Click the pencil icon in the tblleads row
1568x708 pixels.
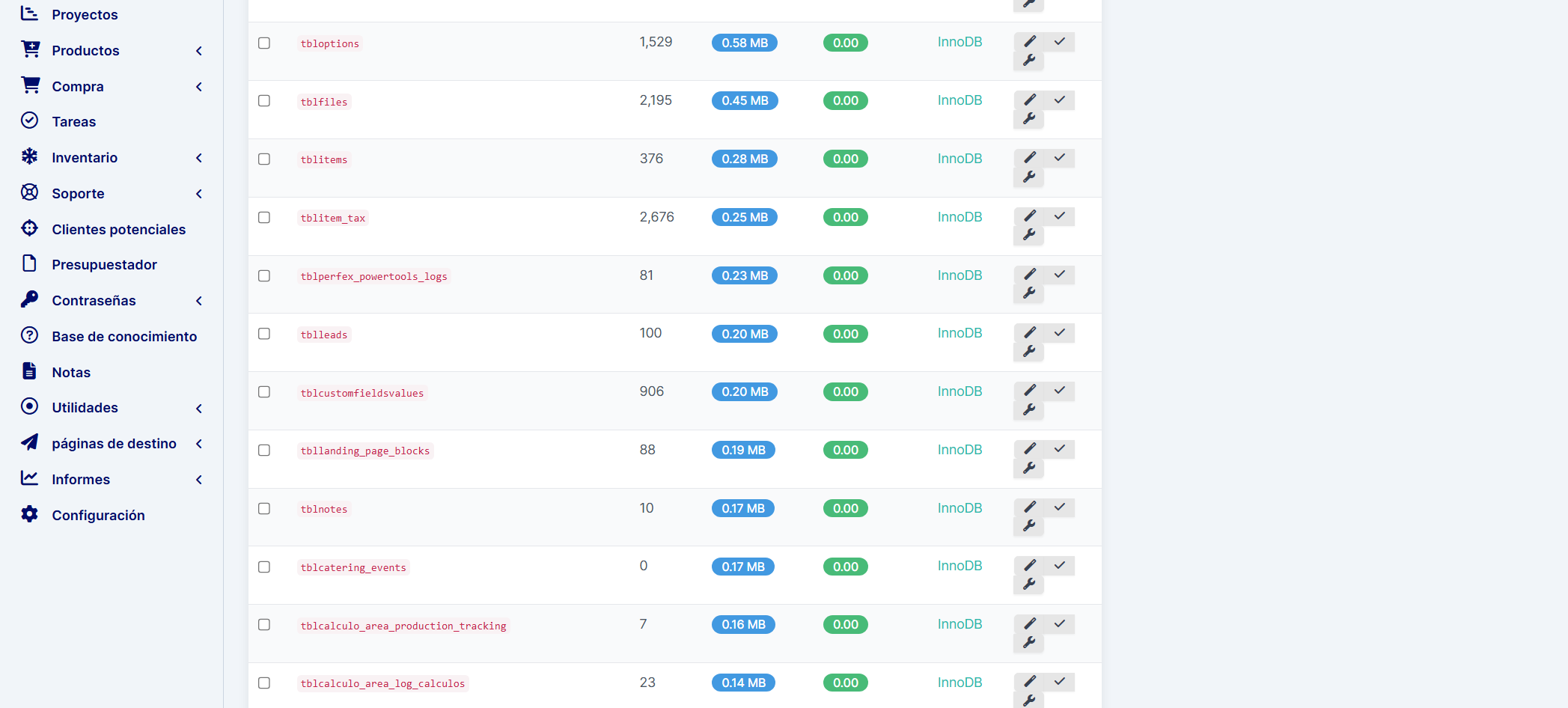click(1030, 333)
